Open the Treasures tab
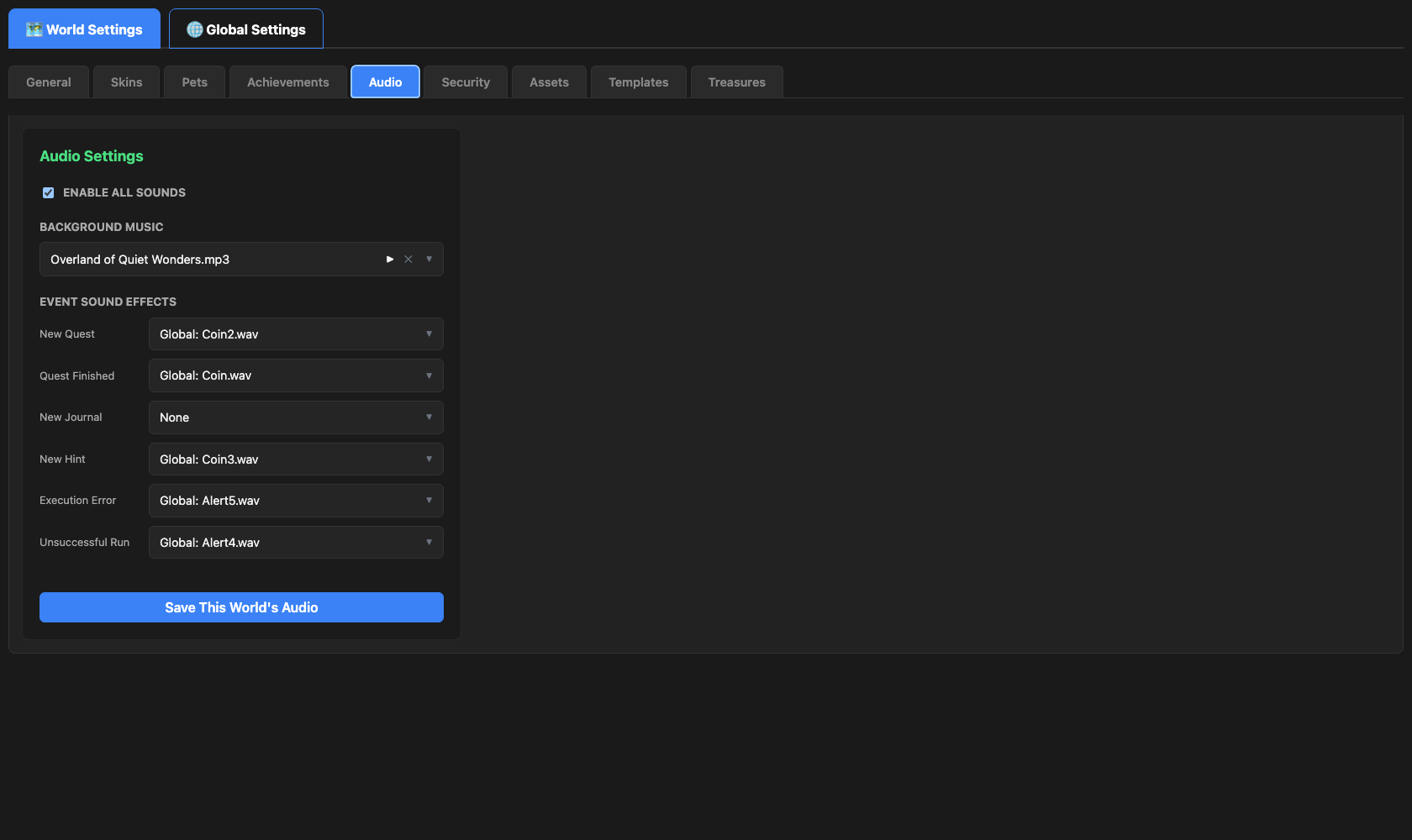This screenshot has width=1412, height=840. [736, 81]
